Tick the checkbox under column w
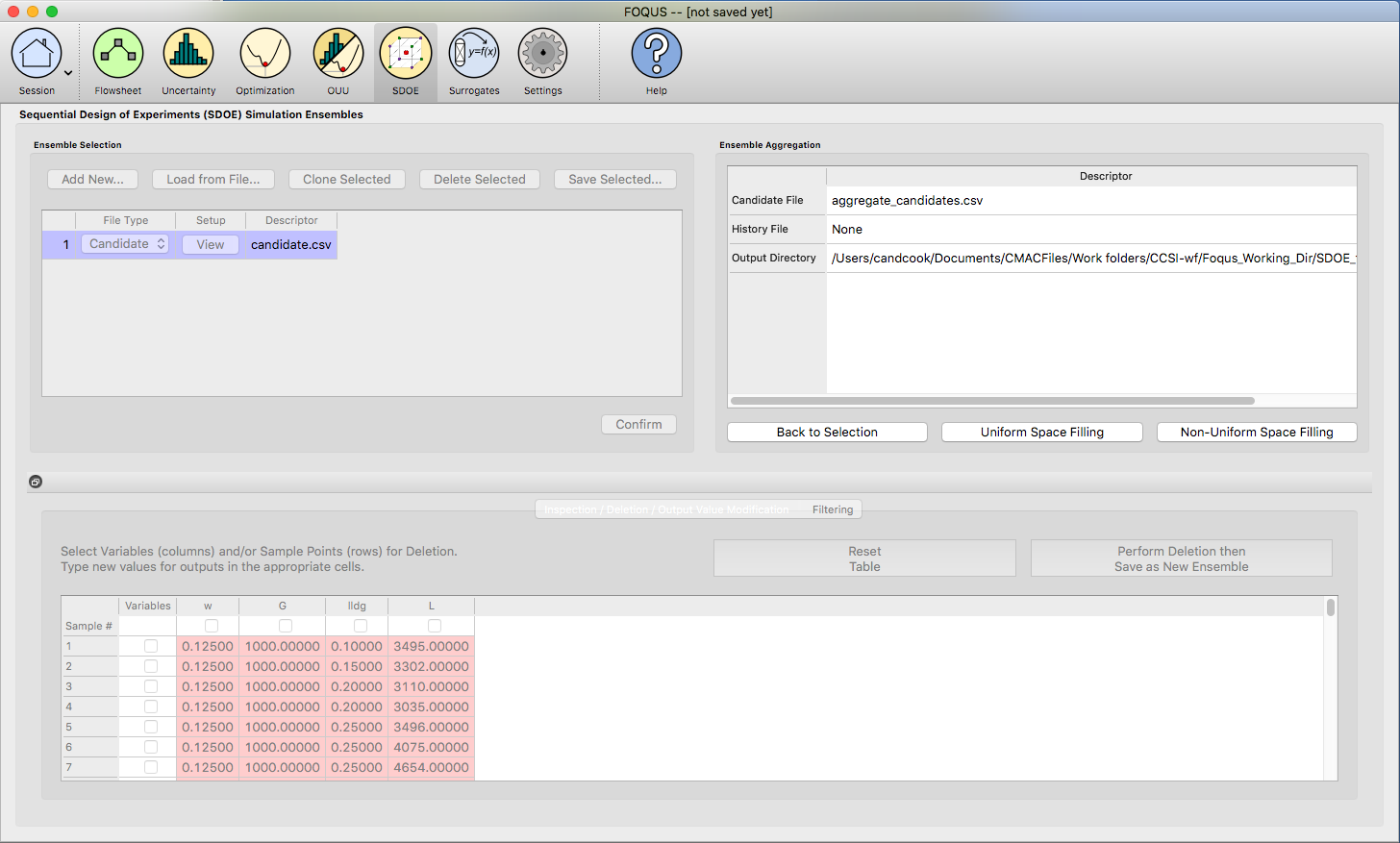Image resolution: width=1400 pixels, height=843 pixels. (x=212, y=626)
